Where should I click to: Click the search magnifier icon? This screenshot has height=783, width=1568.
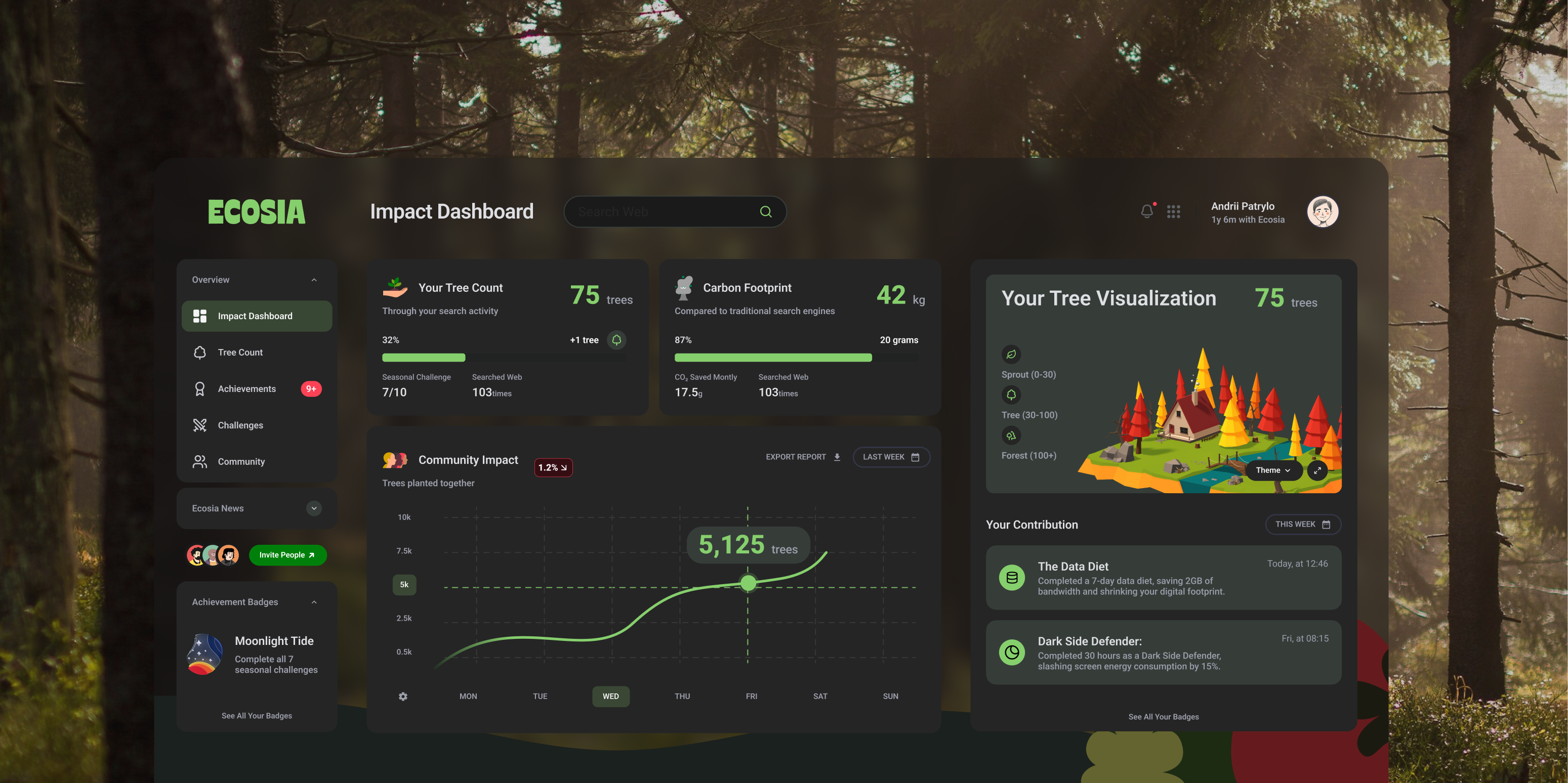[x=766, y=212]
